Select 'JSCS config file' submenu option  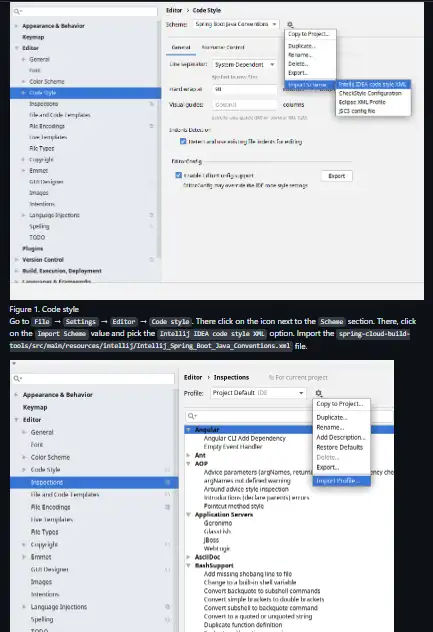(373, 111)
